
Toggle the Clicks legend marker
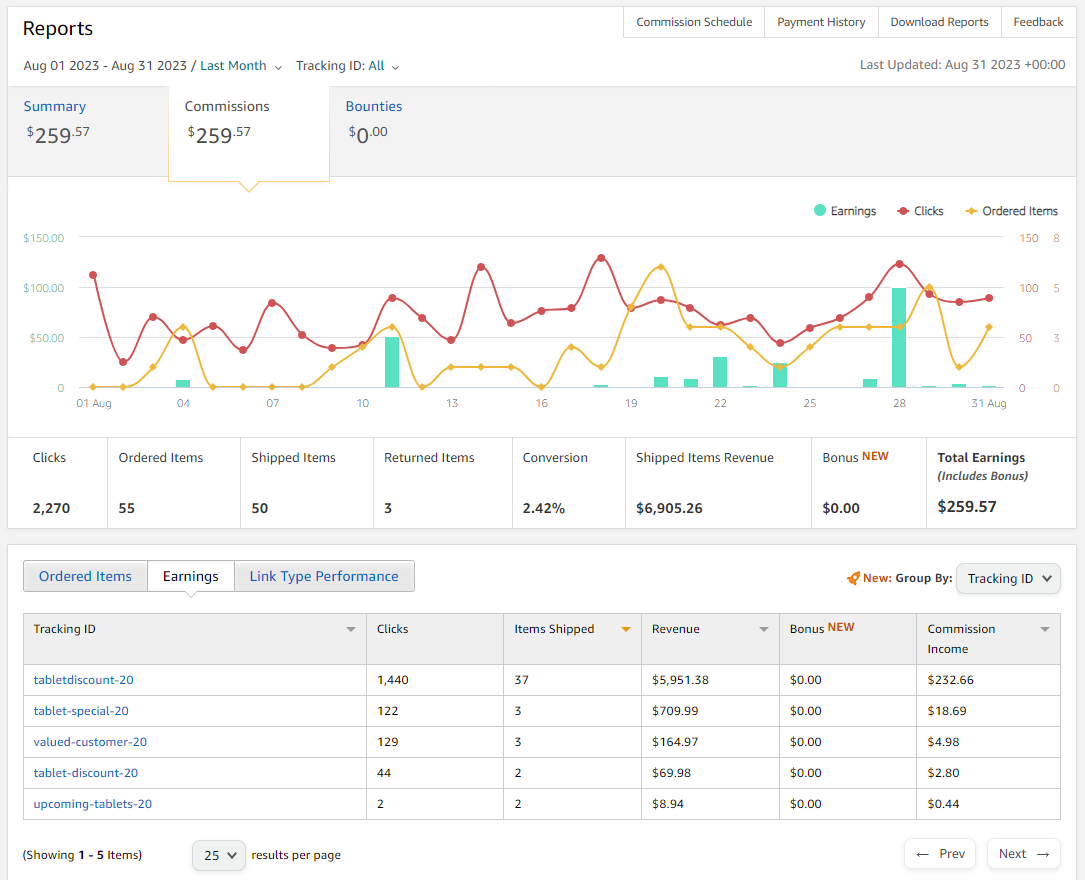[x=903, y=211]
